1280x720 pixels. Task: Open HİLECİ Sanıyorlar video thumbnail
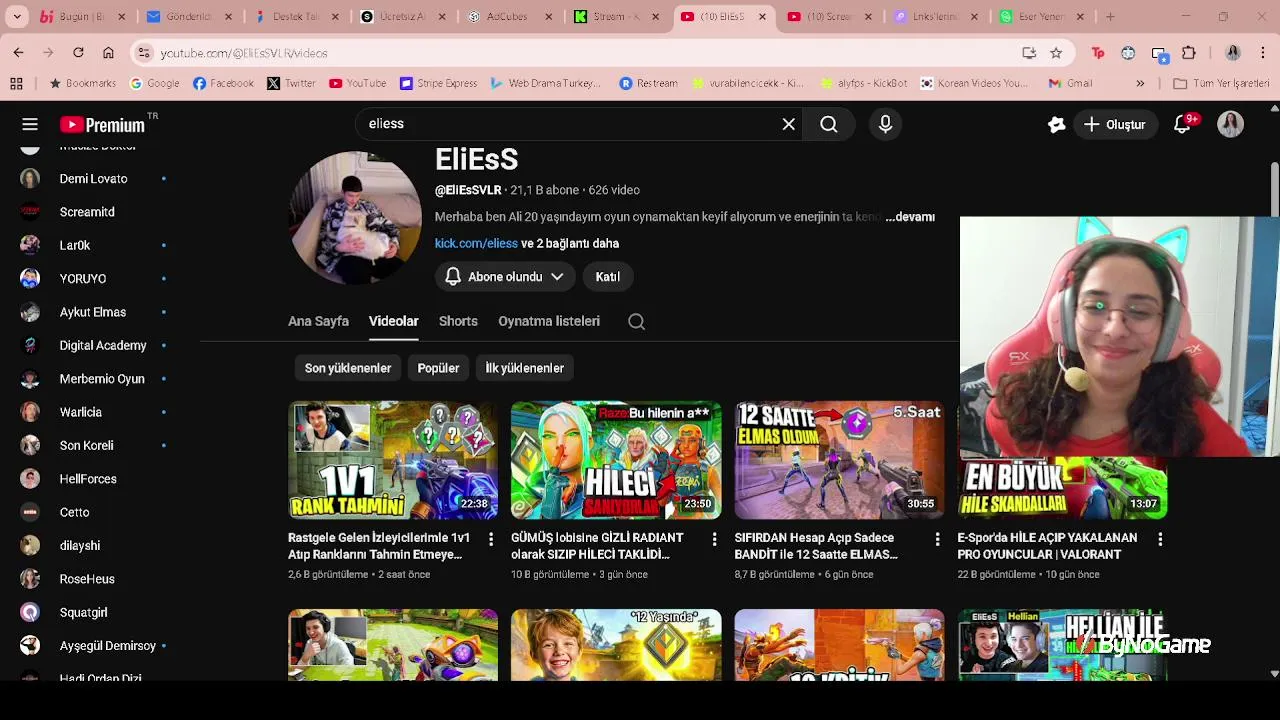point(616,460)
